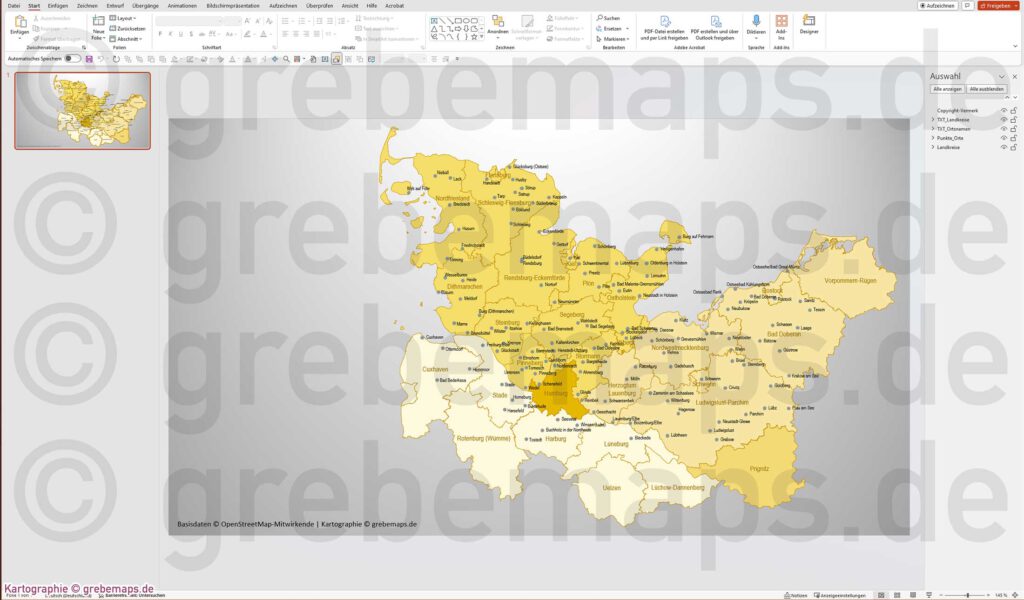Viewport: 1024px width, 600px height.
Task: Expand the Punkte_Orte group
Action: (x=933, y=138)
